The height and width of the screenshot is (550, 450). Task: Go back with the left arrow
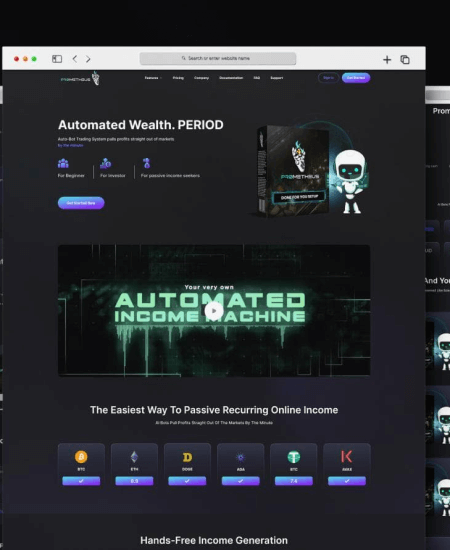click(75, 59)
